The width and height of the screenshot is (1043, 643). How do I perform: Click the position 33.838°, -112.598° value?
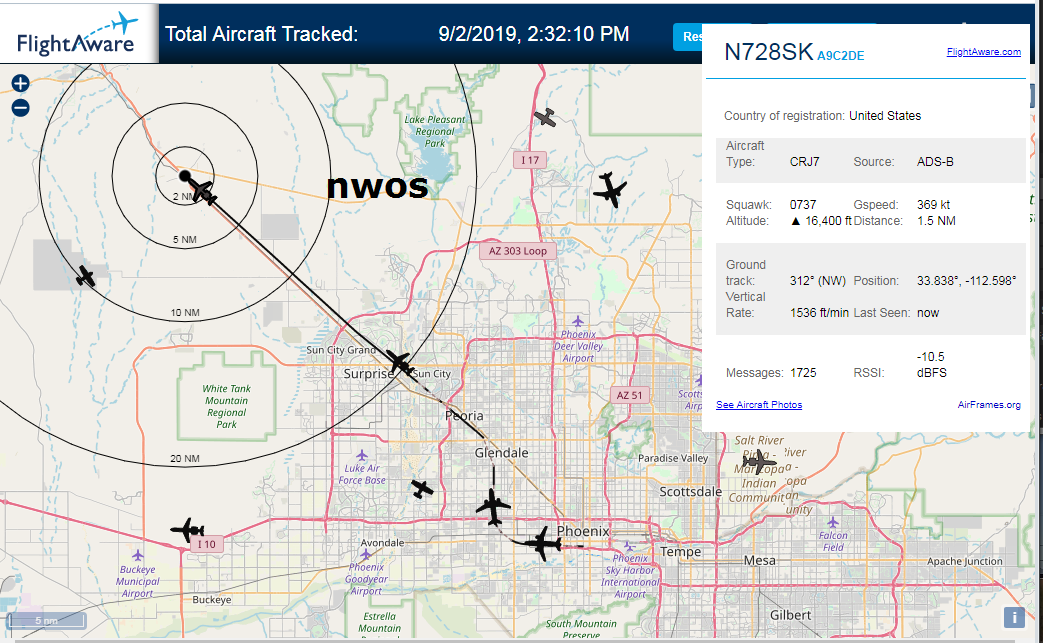pos(967,281)
